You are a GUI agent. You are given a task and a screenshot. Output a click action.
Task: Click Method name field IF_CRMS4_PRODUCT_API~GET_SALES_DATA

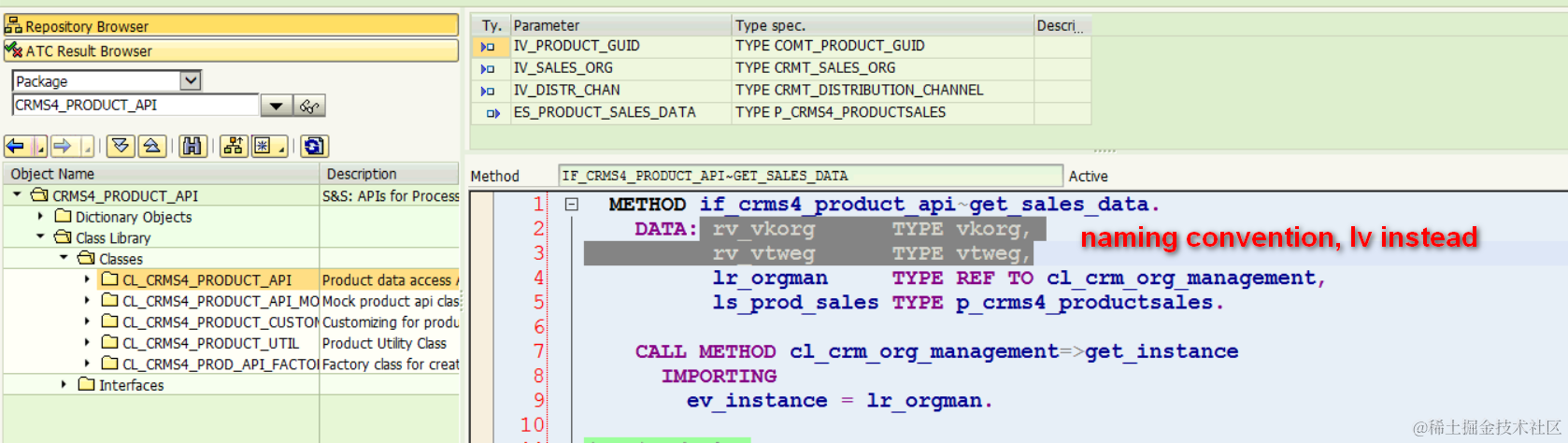pos(810,176)
